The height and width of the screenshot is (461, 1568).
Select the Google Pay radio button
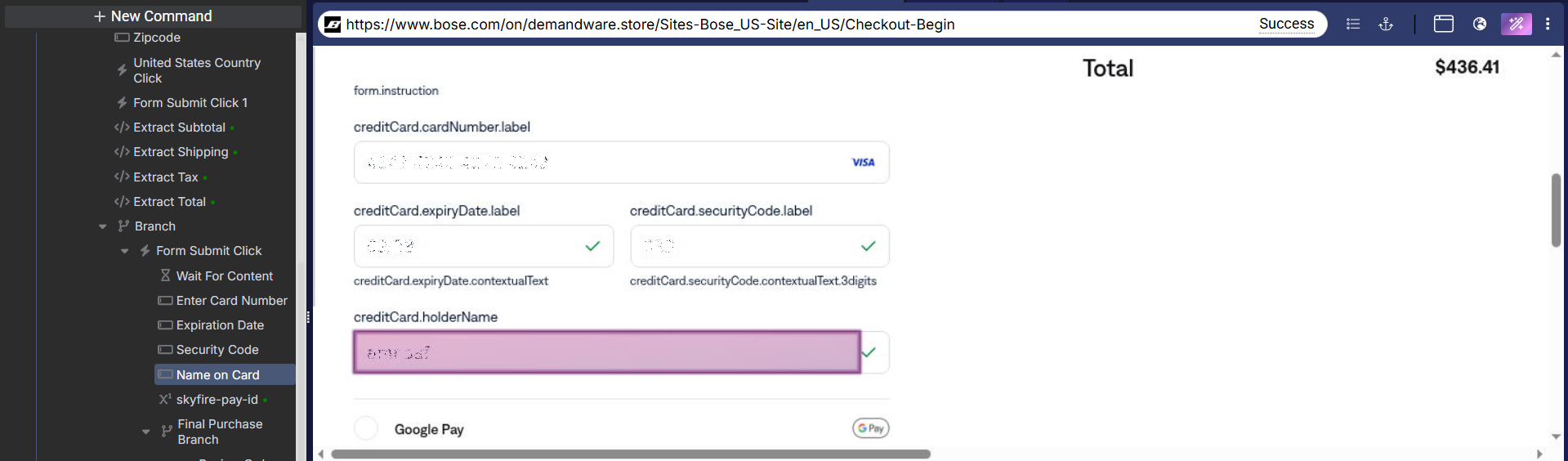(366, 428)
